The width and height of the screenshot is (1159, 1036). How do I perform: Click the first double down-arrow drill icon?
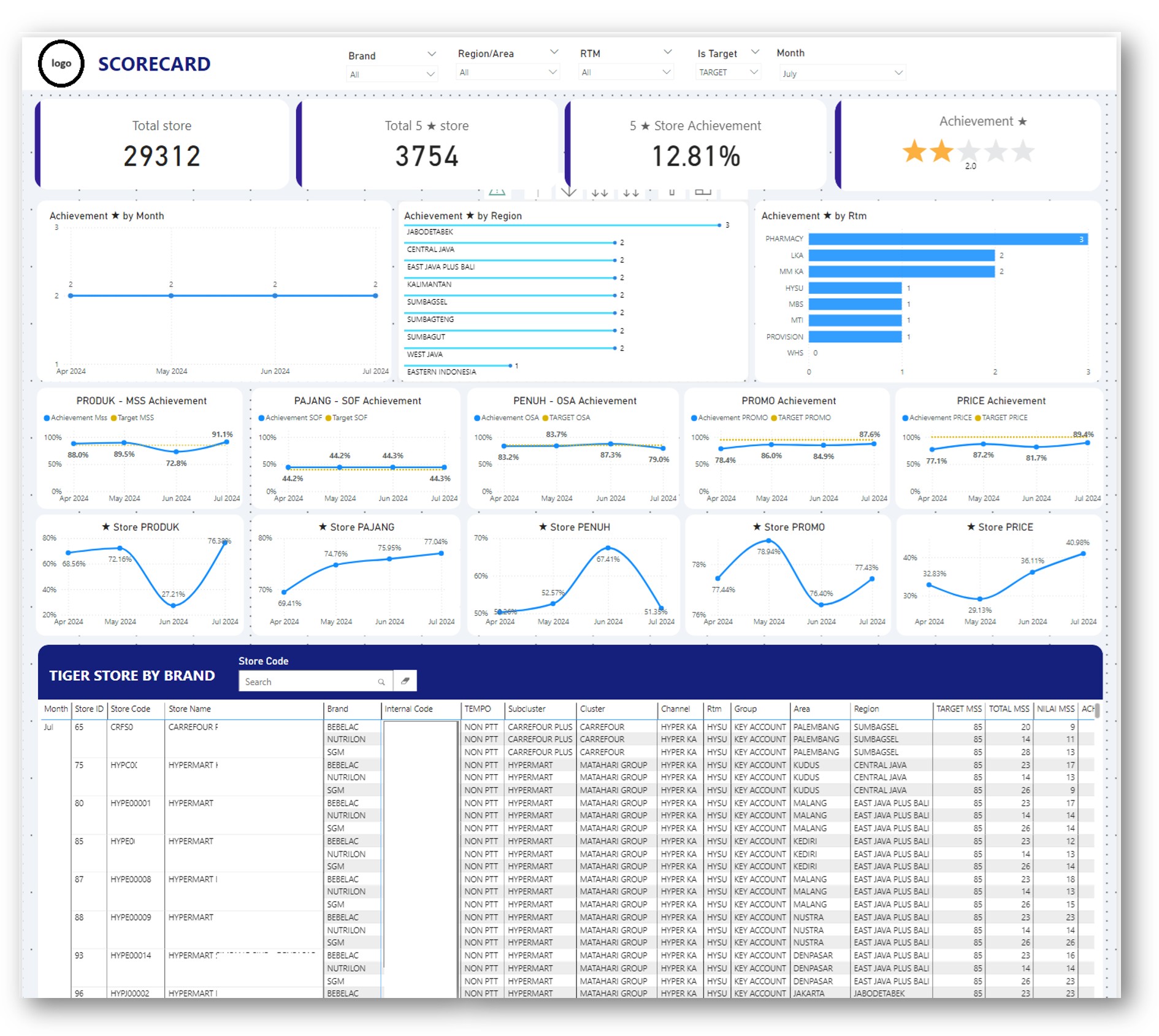(x=600, y=193)
